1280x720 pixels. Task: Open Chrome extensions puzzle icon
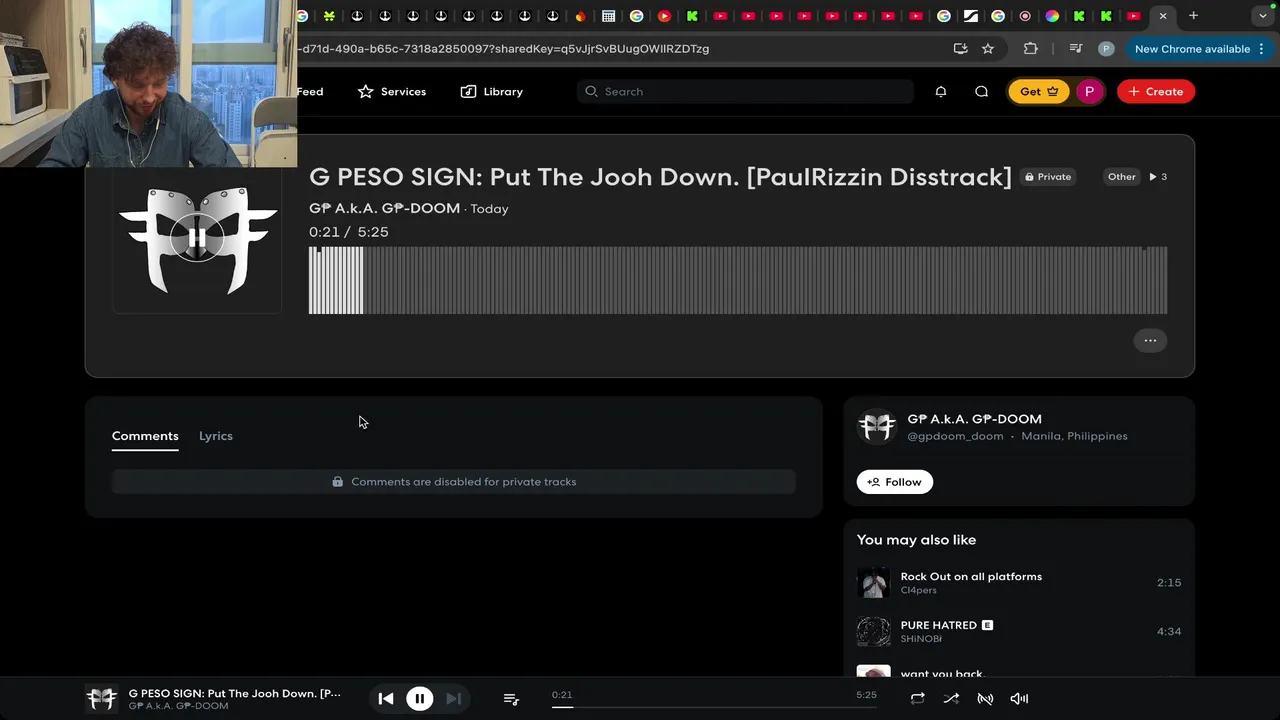(x=1031, y=48)
